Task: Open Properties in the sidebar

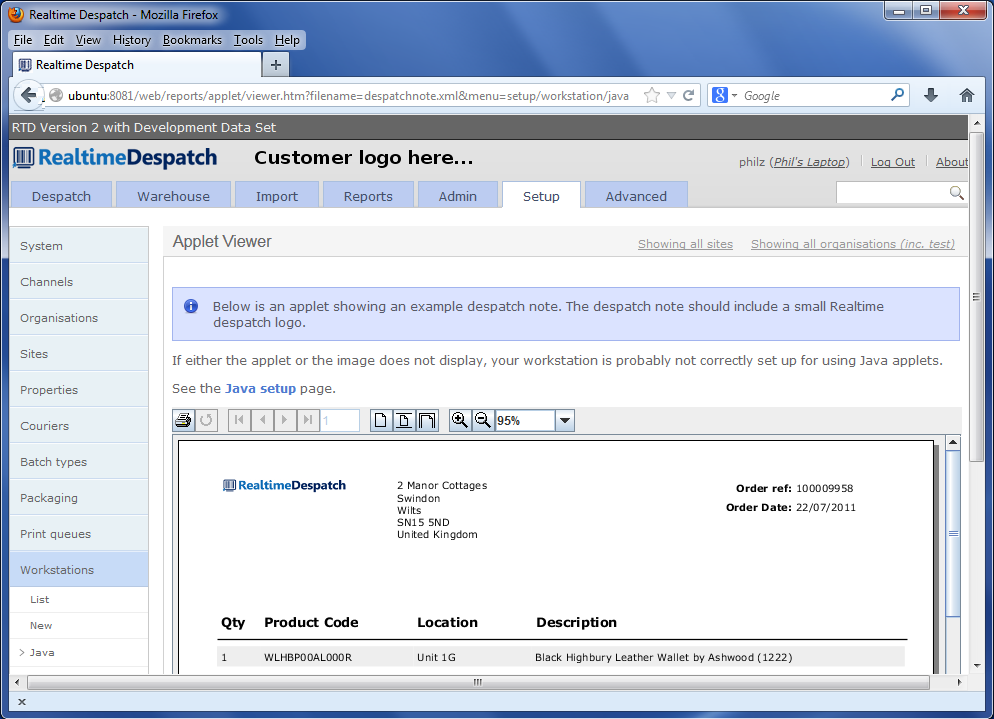Action: [x=79, y=390]
